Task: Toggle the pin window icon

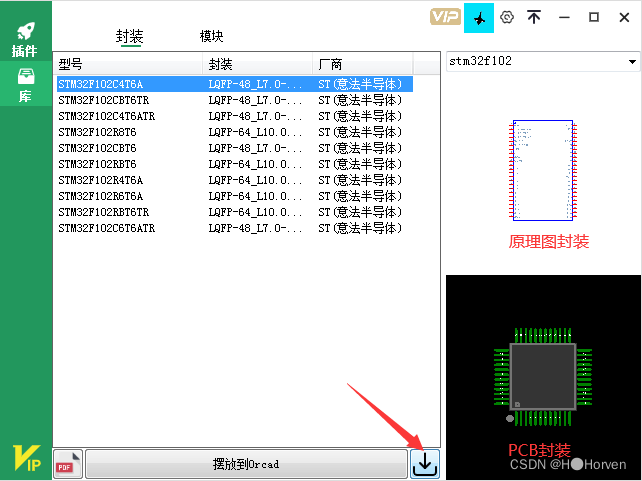Action: pos(479,18)
